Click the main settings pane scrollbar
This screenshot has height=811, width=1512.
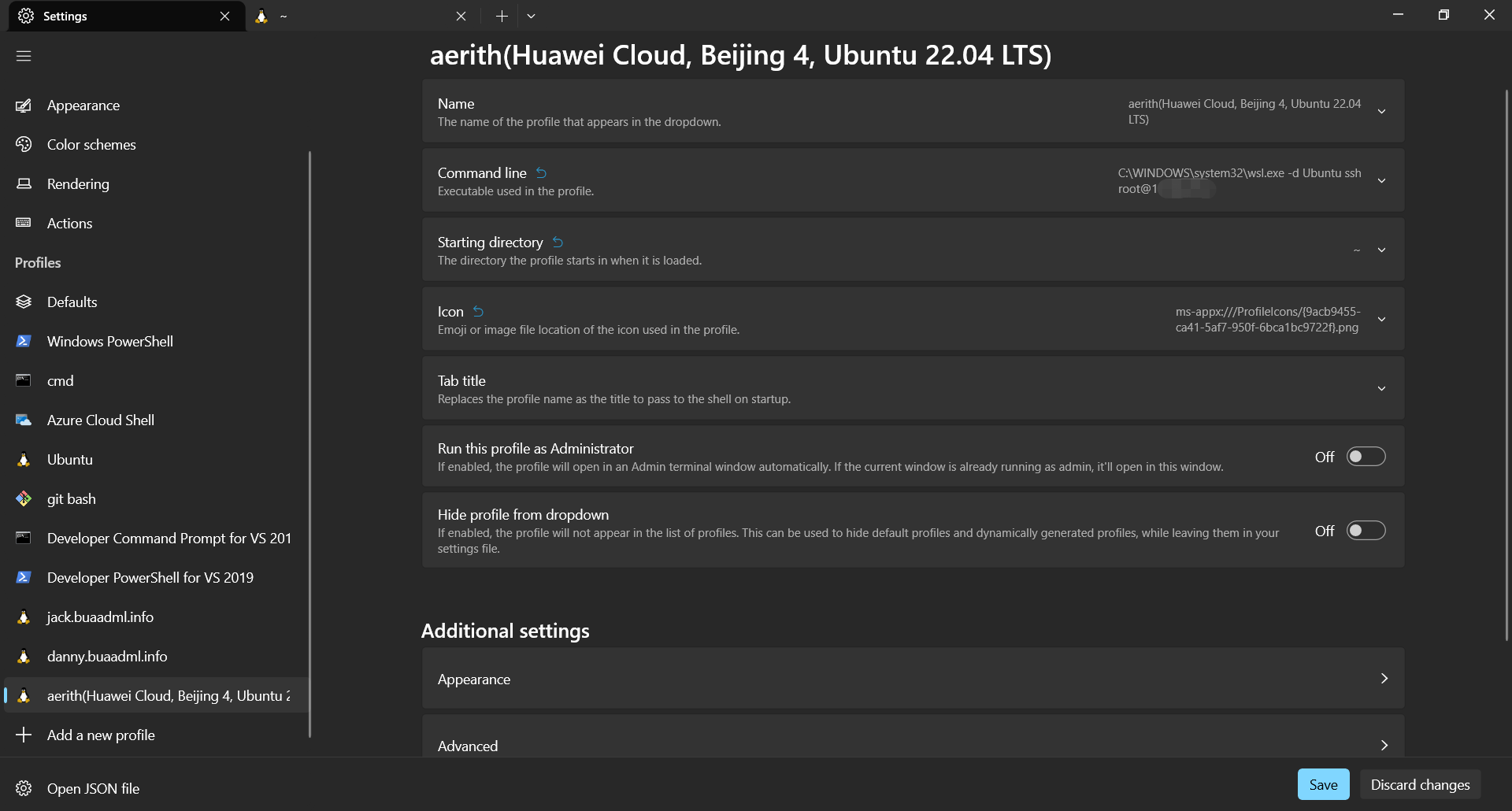[1506, 365]
